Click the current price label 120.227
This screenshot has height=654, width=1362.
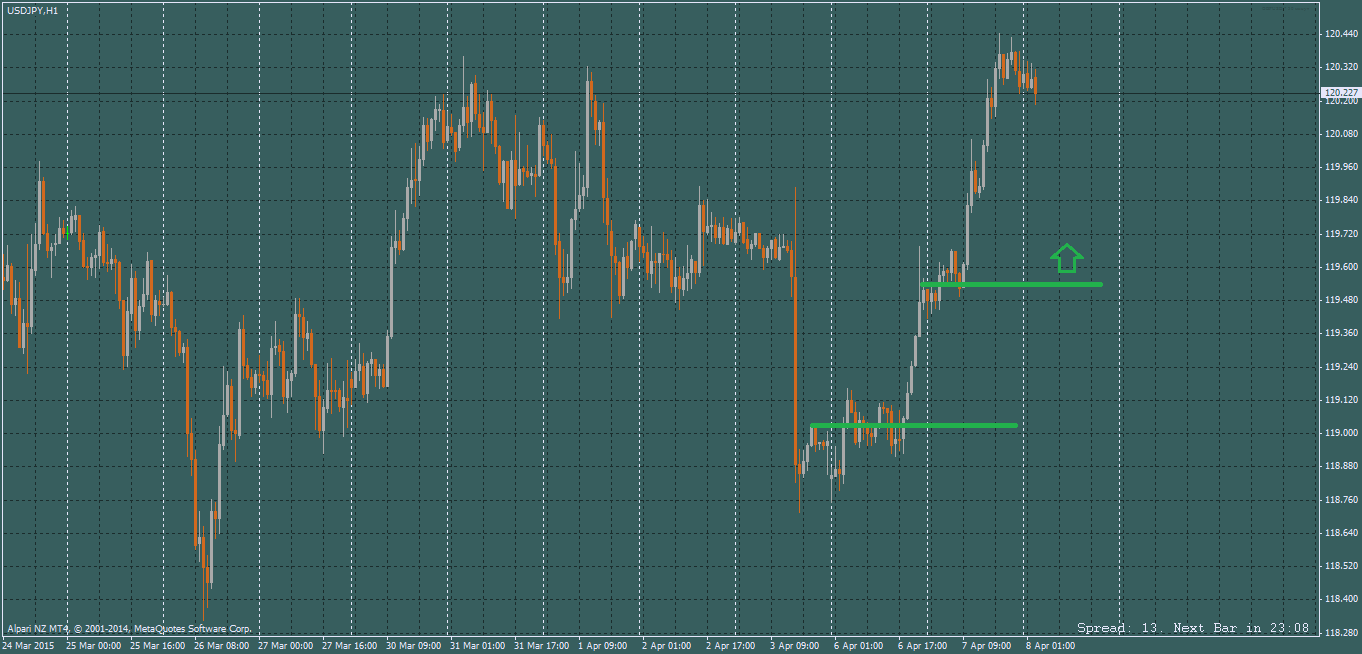[x=1340, y=94]
